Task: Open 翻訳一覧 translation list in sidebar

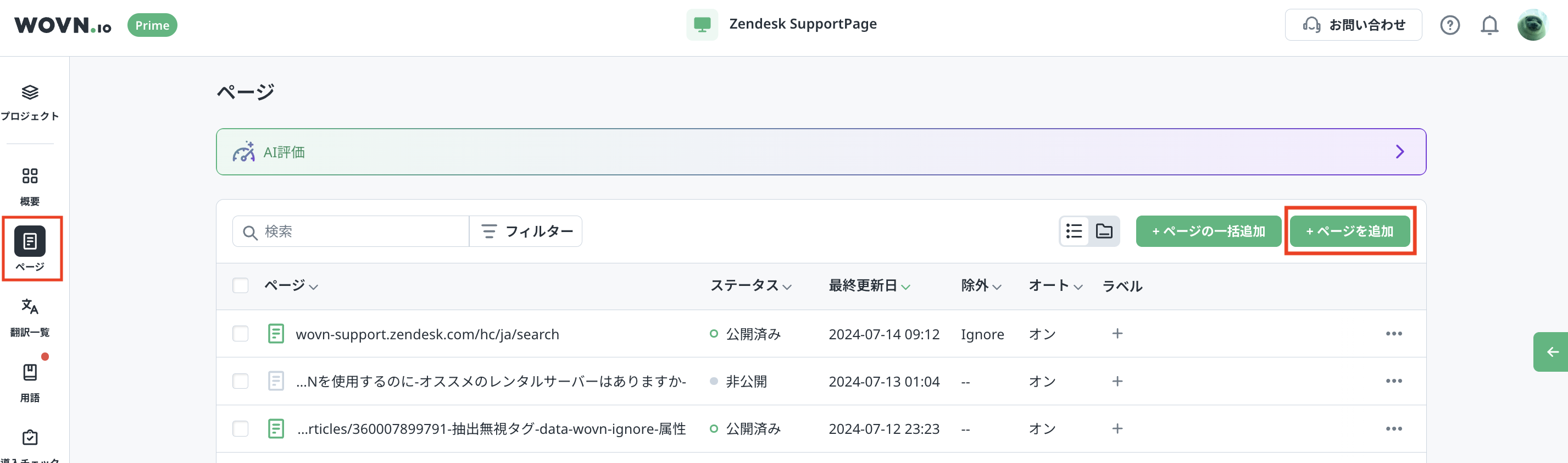Action: pos(30,317)
